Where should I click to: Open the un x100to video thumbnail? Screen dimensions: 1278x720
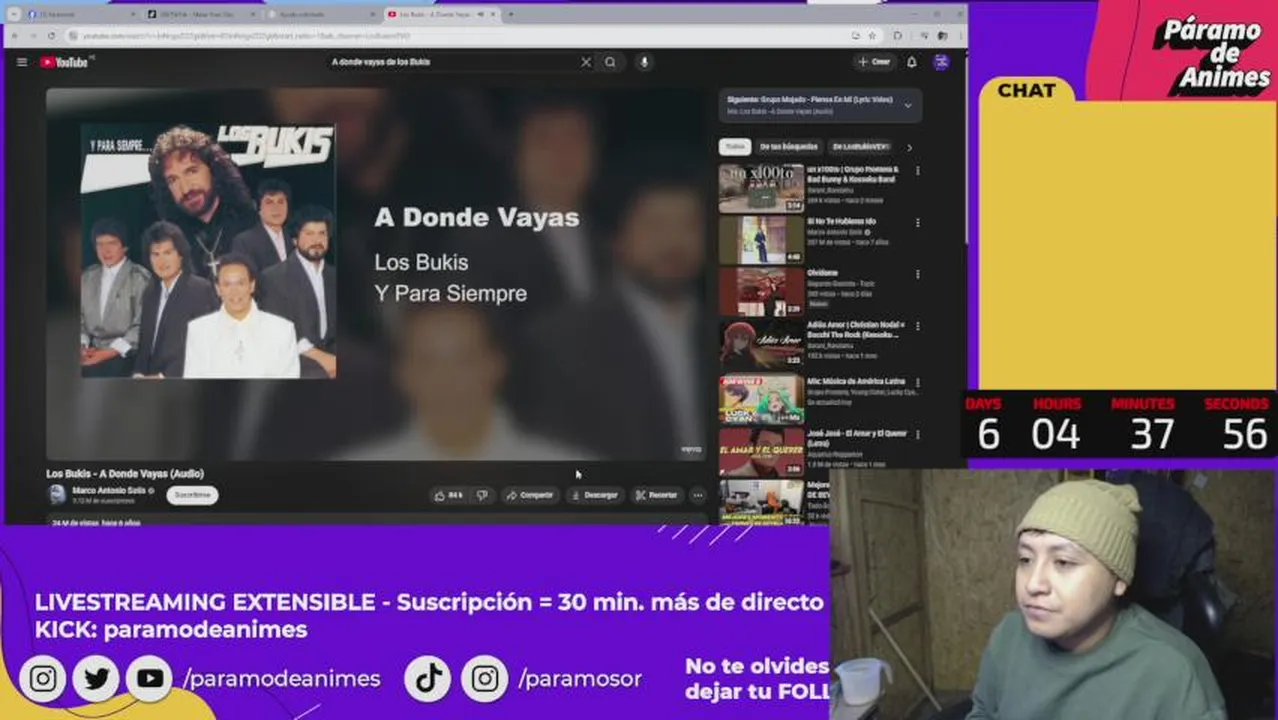coord(761,188)
